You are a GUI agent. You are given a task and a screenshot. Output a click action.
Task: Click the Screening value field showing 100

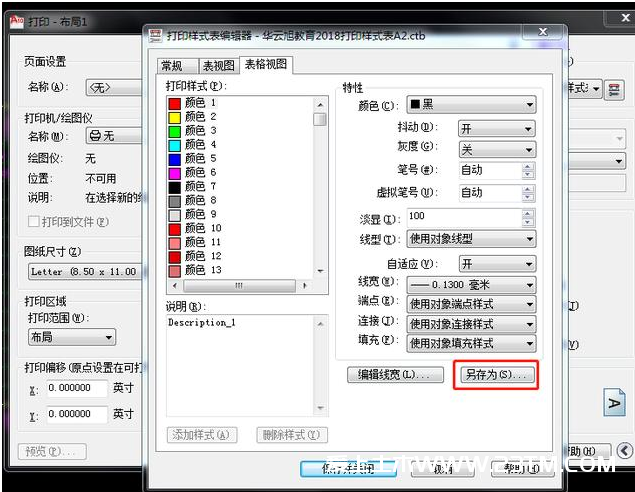click(x=465, y=217)
